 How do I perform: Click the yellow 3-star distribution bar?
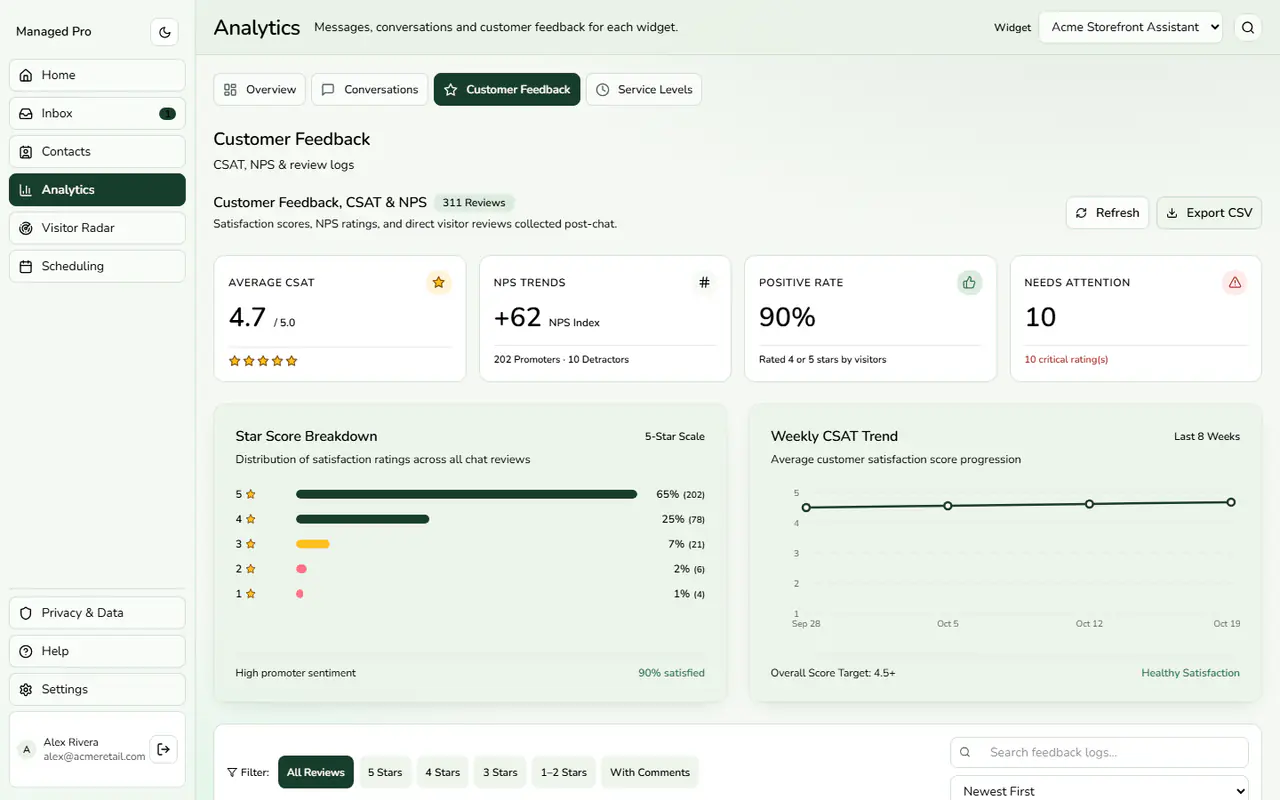coord(313,544)
